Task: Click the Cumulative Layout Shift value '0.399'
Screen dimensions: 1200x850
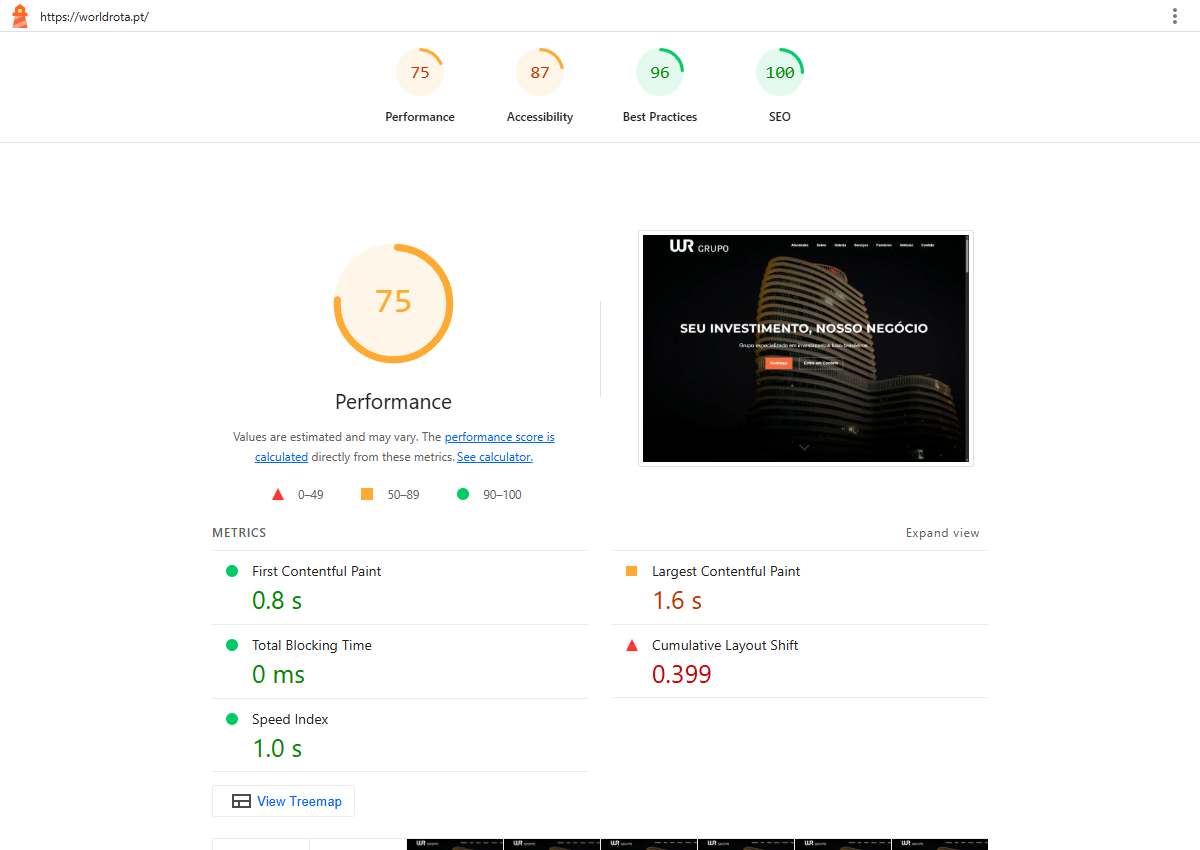Action: pos(682,675)
